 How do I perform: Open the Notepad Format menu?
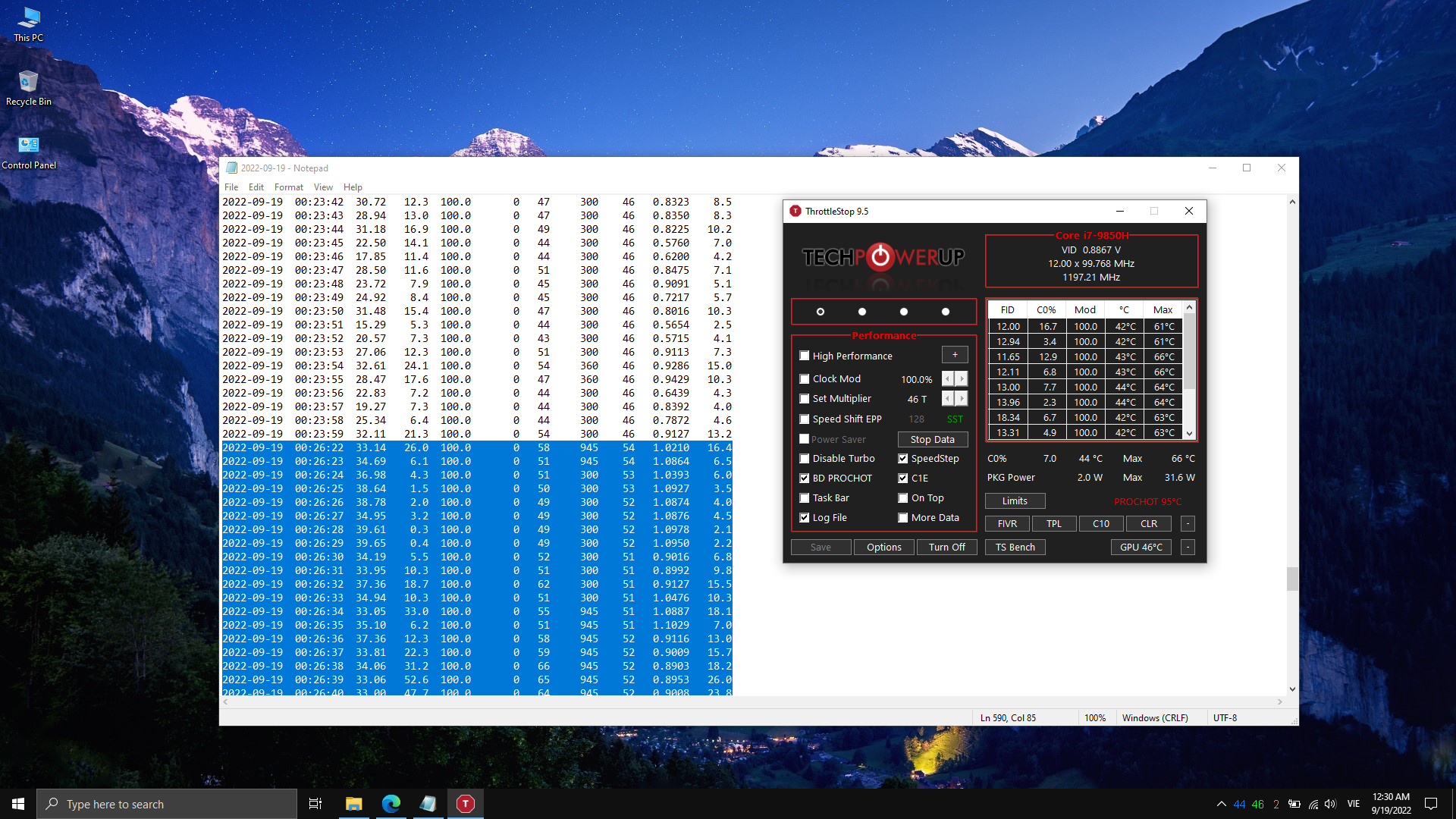289,187
